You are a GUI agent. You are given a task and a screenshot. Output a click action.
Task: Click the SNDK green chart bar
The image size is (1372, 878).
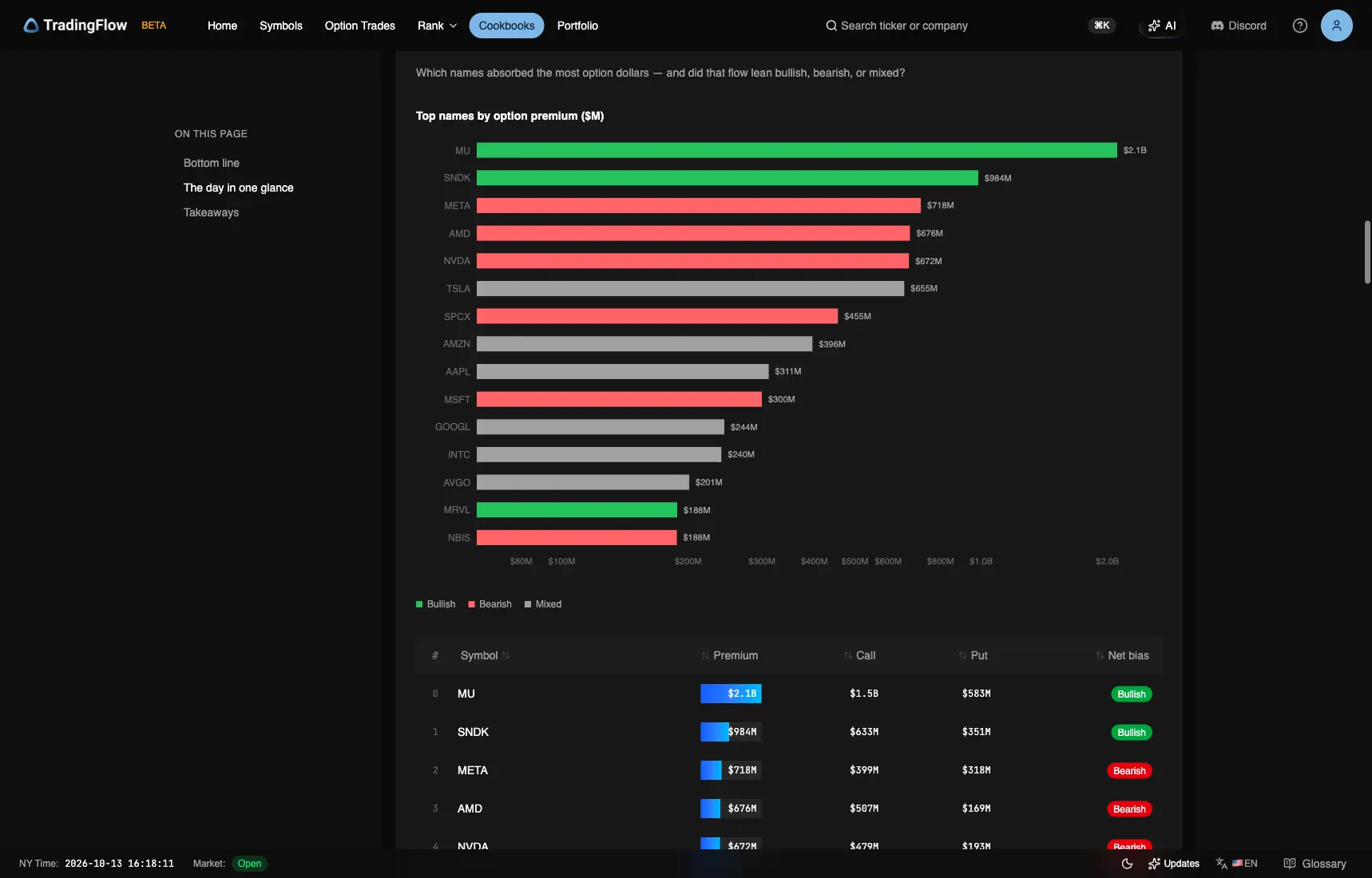tap(728, 178)
